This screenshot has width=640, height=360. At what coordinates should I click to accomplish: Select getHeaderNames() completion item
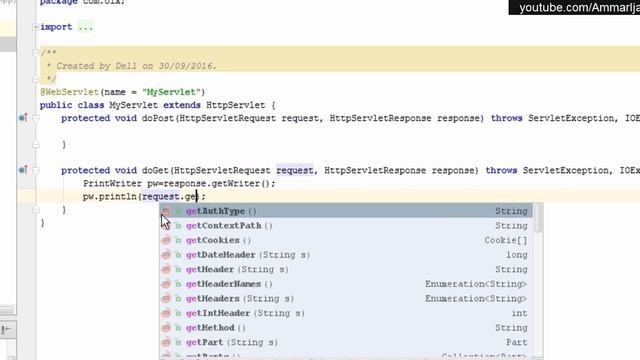point(346,284)
